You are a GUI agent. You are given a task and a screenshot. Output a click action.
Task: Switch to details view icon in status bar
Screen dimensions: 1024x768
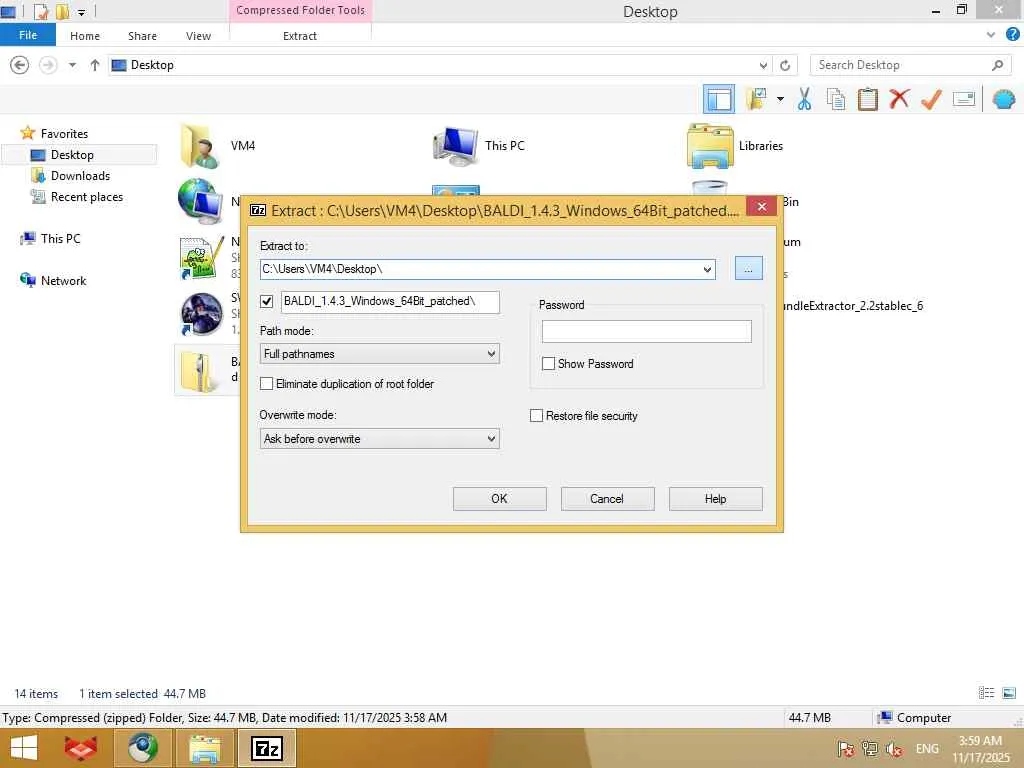coord(986,693)
